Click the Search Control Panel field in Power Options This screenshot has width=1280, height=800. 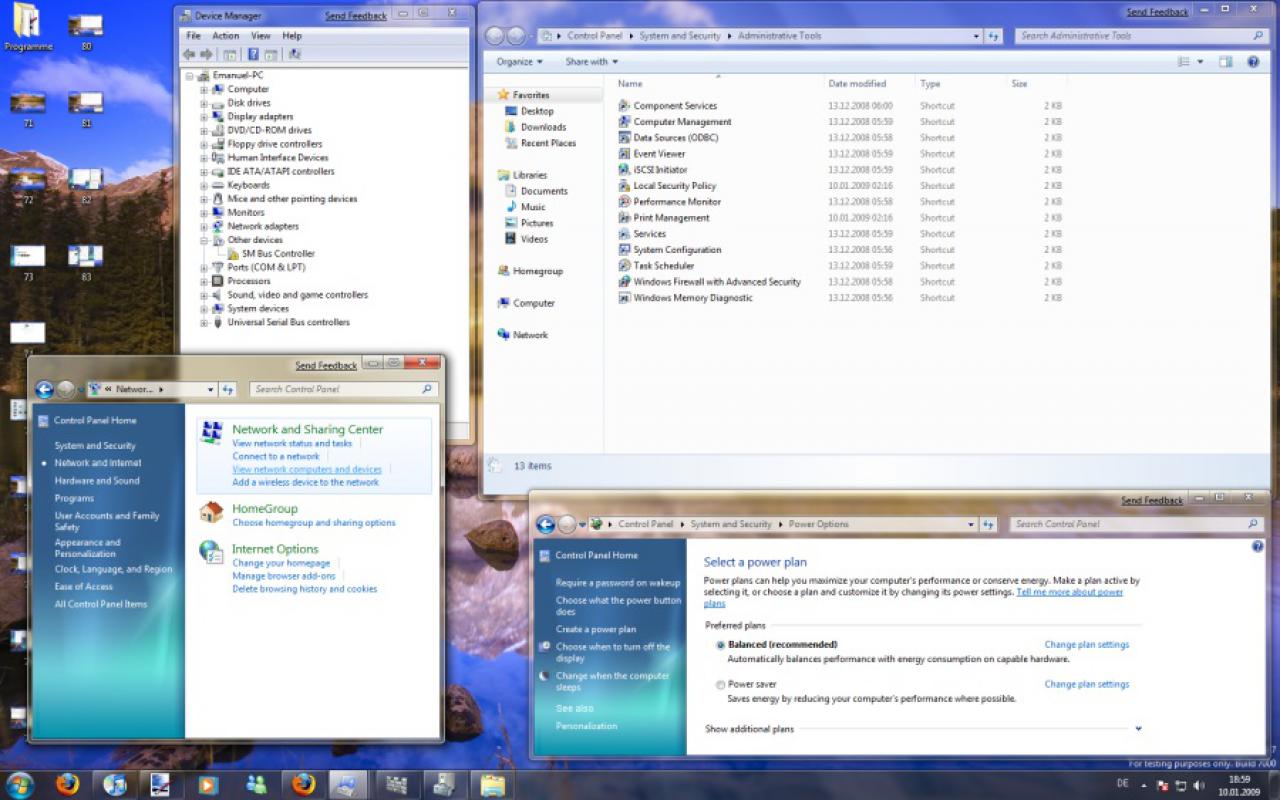pyautogui.click(x=1136, y=524)
